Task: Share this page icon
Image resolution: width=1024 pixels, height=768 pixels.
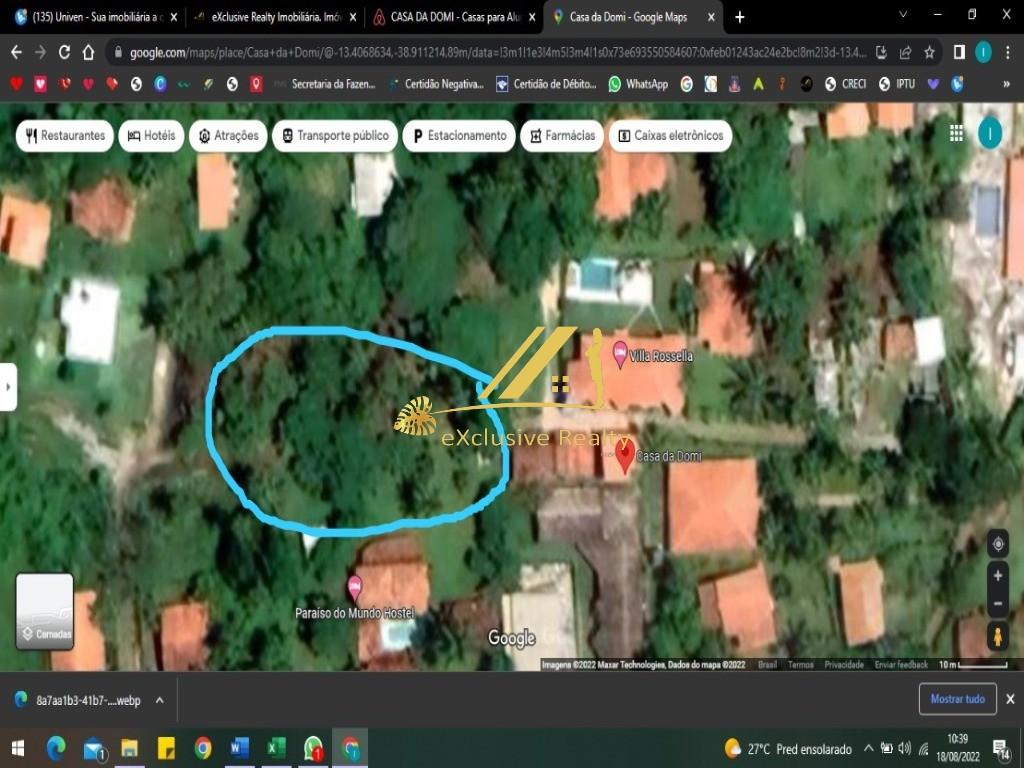Action: pos(905,53)
